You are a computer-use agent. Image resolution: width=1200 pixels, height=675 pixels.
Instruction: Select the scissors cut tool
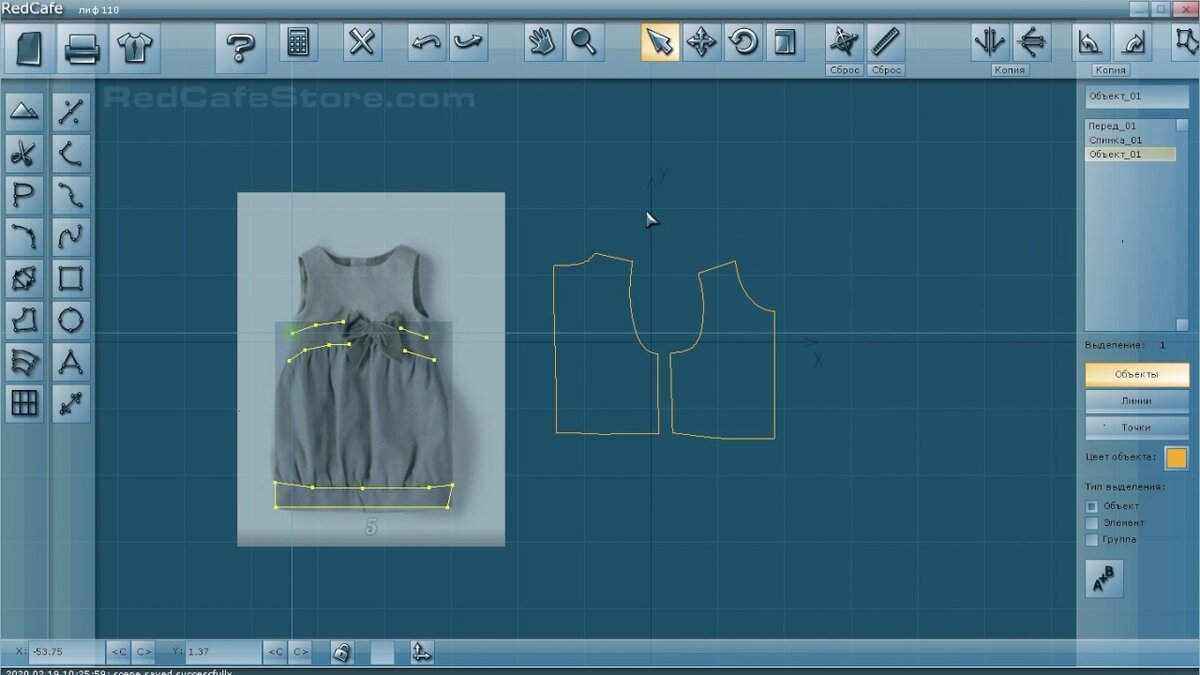coord(25,154)
